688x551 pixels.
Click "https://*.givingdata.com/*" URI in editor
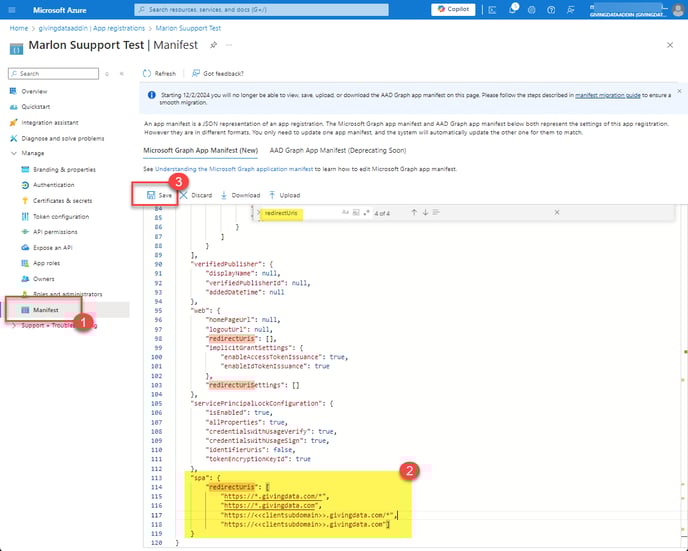point(274,496)
